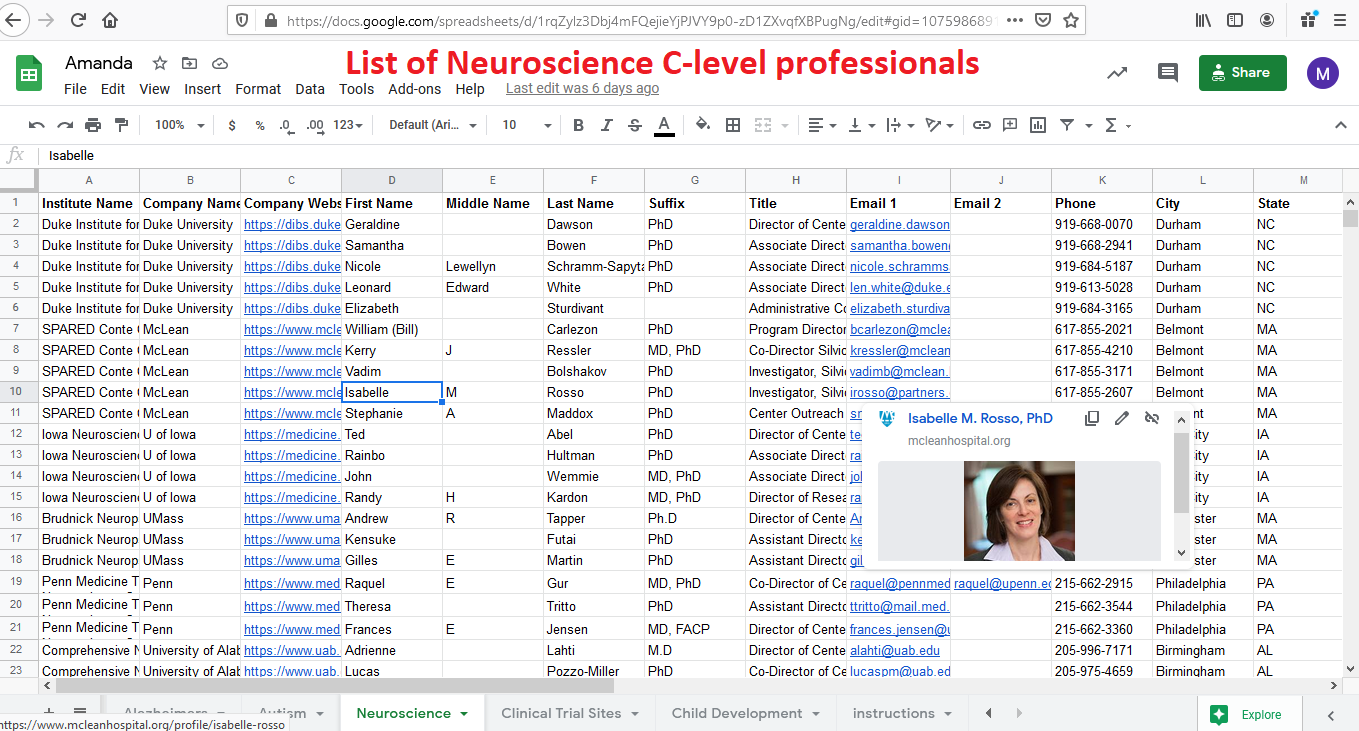This screenshot has width=1359, height=731.
Task: Open the borders tool
Action: click(x=733, y=125)
